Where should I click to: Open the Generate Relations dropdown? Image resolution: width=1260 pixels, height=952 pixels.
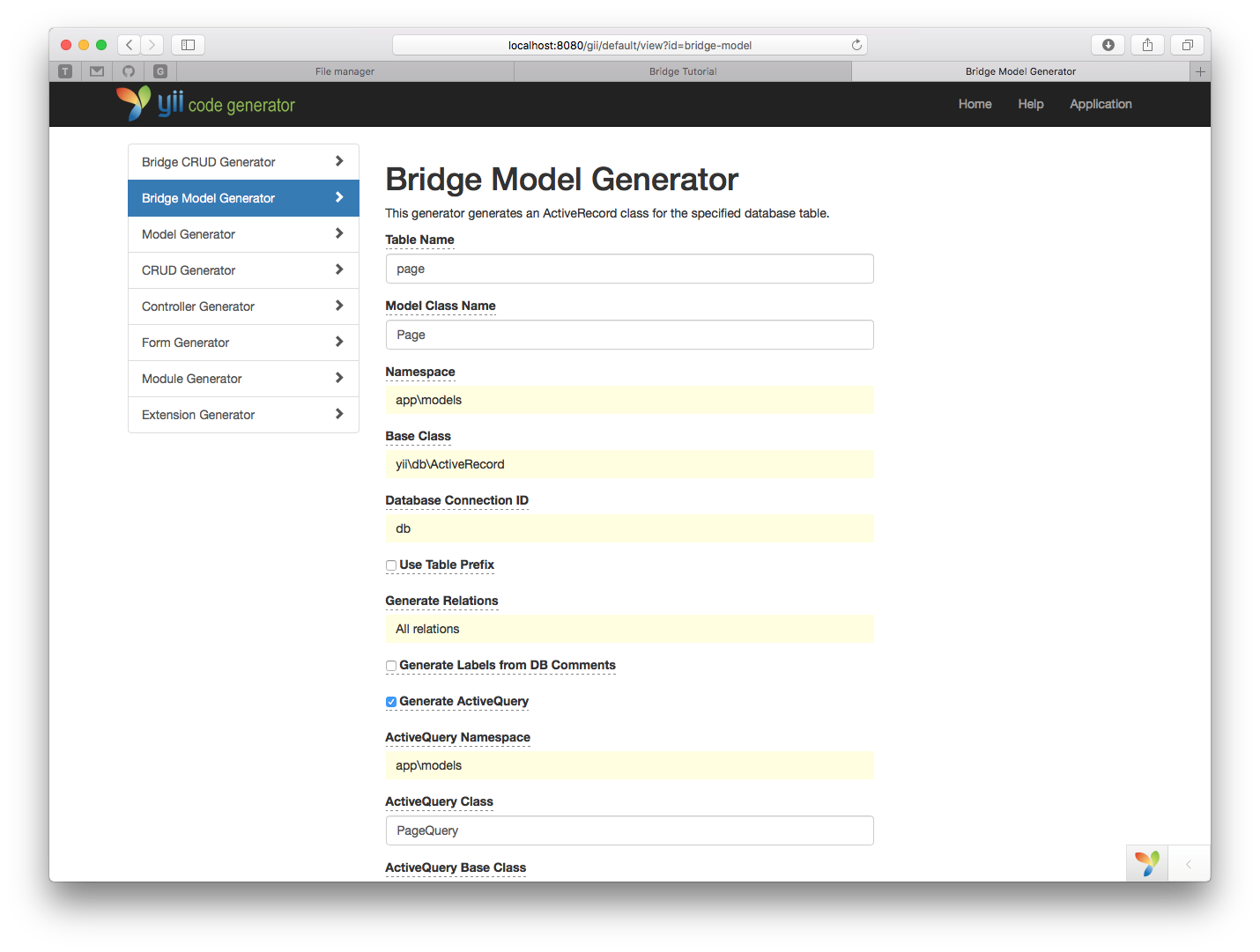629,629
